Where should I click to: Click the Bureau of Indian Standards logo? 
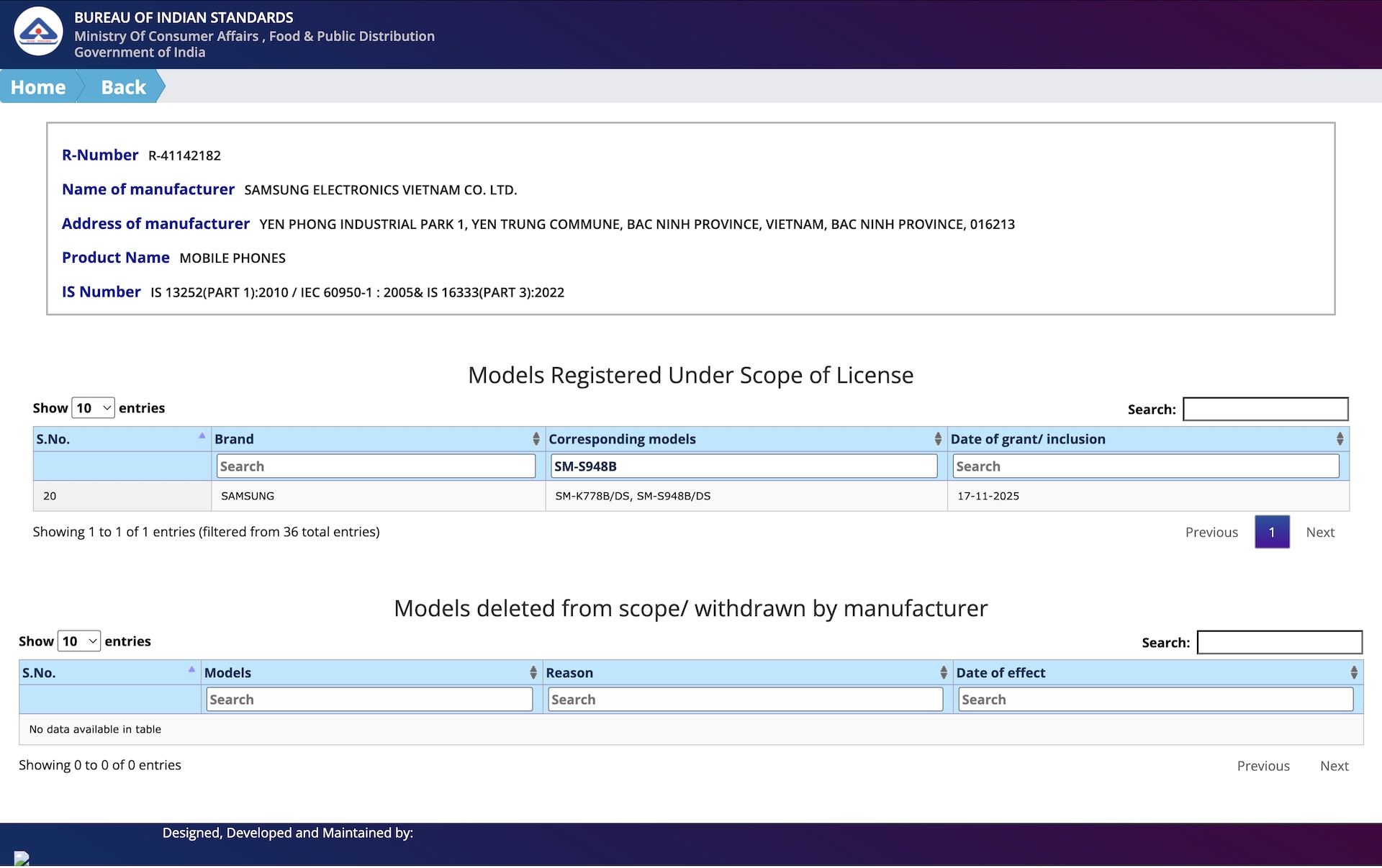pos(38,32)
